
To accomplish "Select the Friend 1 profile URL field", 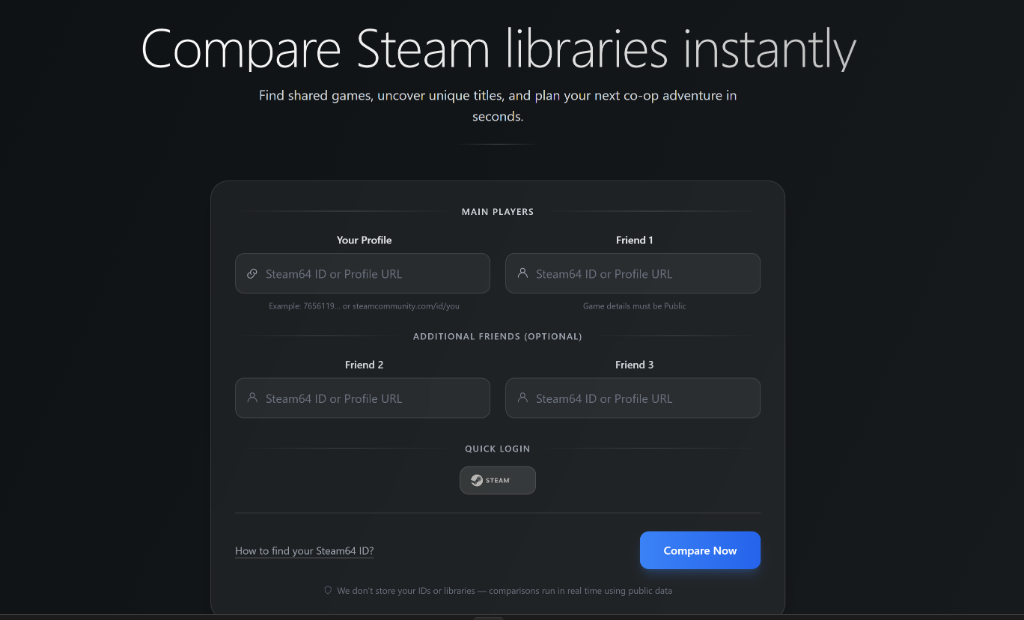I will (642, 274).
